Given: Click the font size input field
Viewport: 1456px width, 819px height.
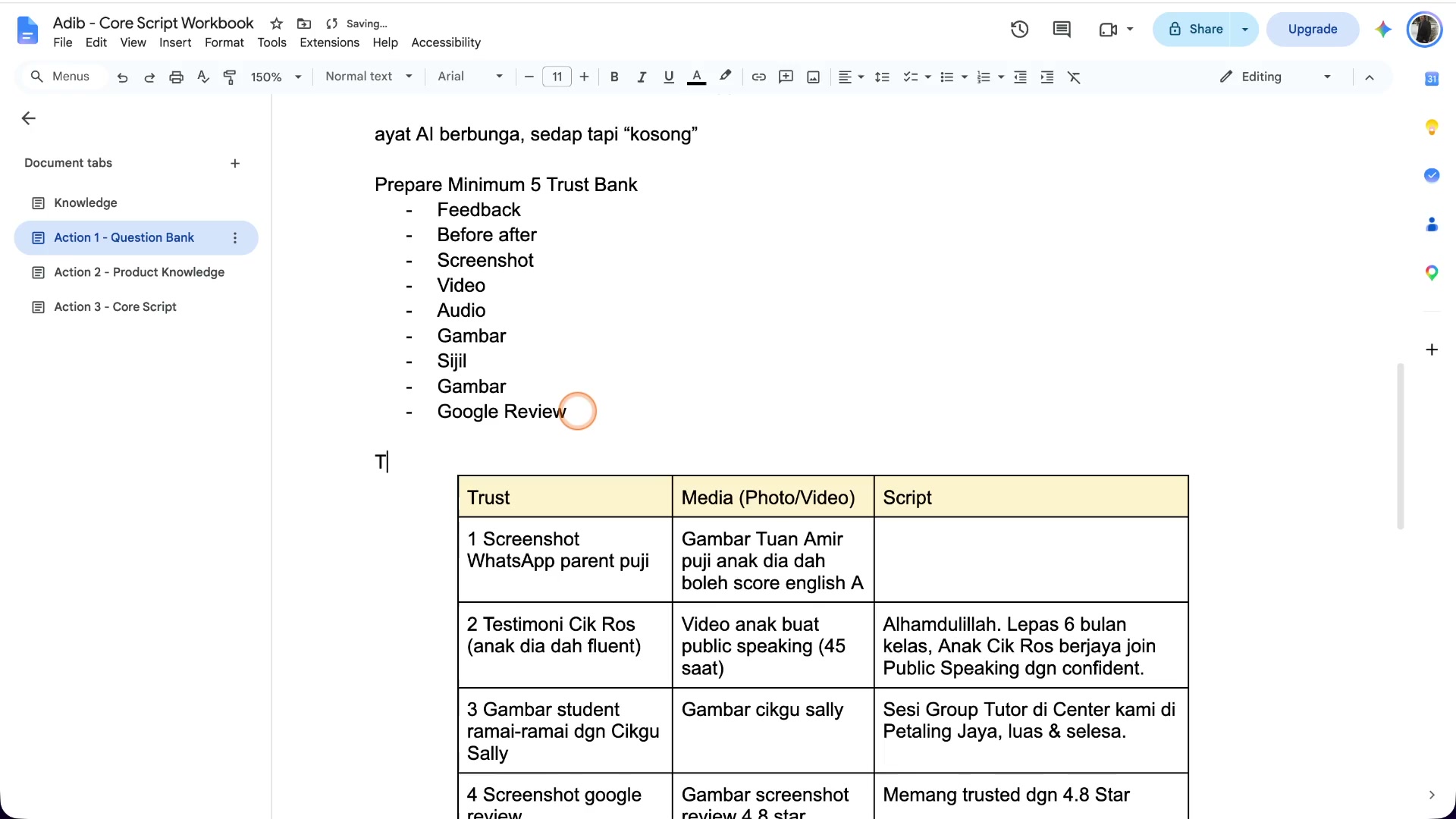Looking at the screenshot, I should (557, 77).
